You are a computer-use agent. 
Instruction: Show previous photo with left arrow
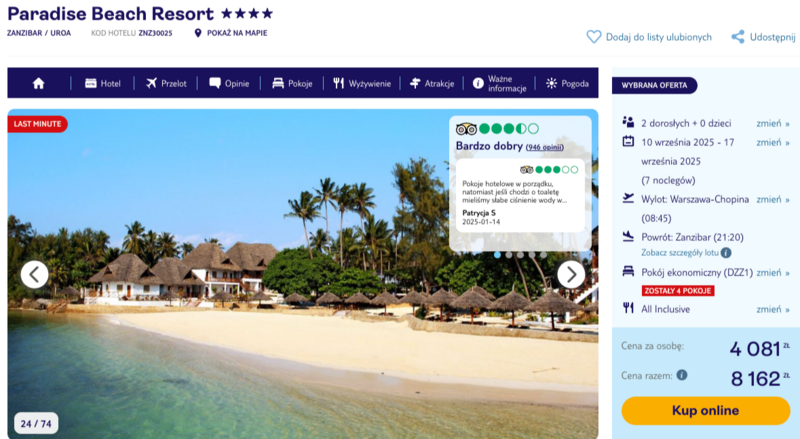click(35, 274)
